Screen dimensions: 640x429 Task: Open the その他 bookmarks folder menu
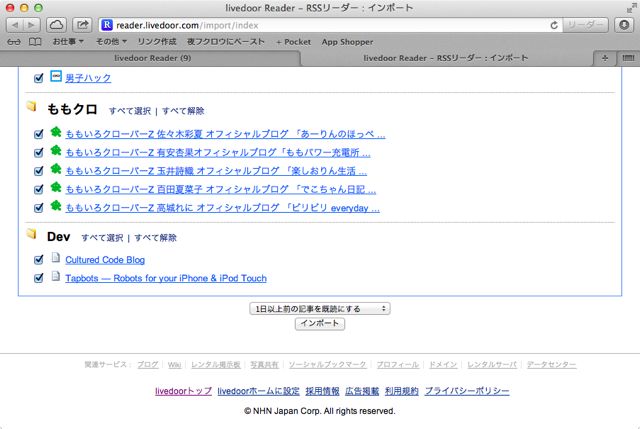click(x=111, y=42)
